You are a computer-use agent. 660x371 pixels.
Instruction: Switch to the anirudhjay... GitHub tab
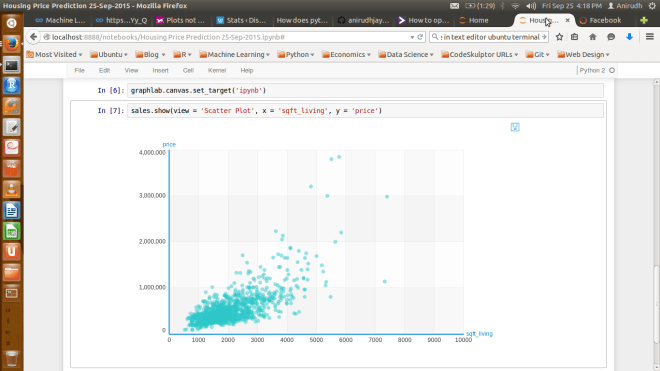click(x=363, y=20)
